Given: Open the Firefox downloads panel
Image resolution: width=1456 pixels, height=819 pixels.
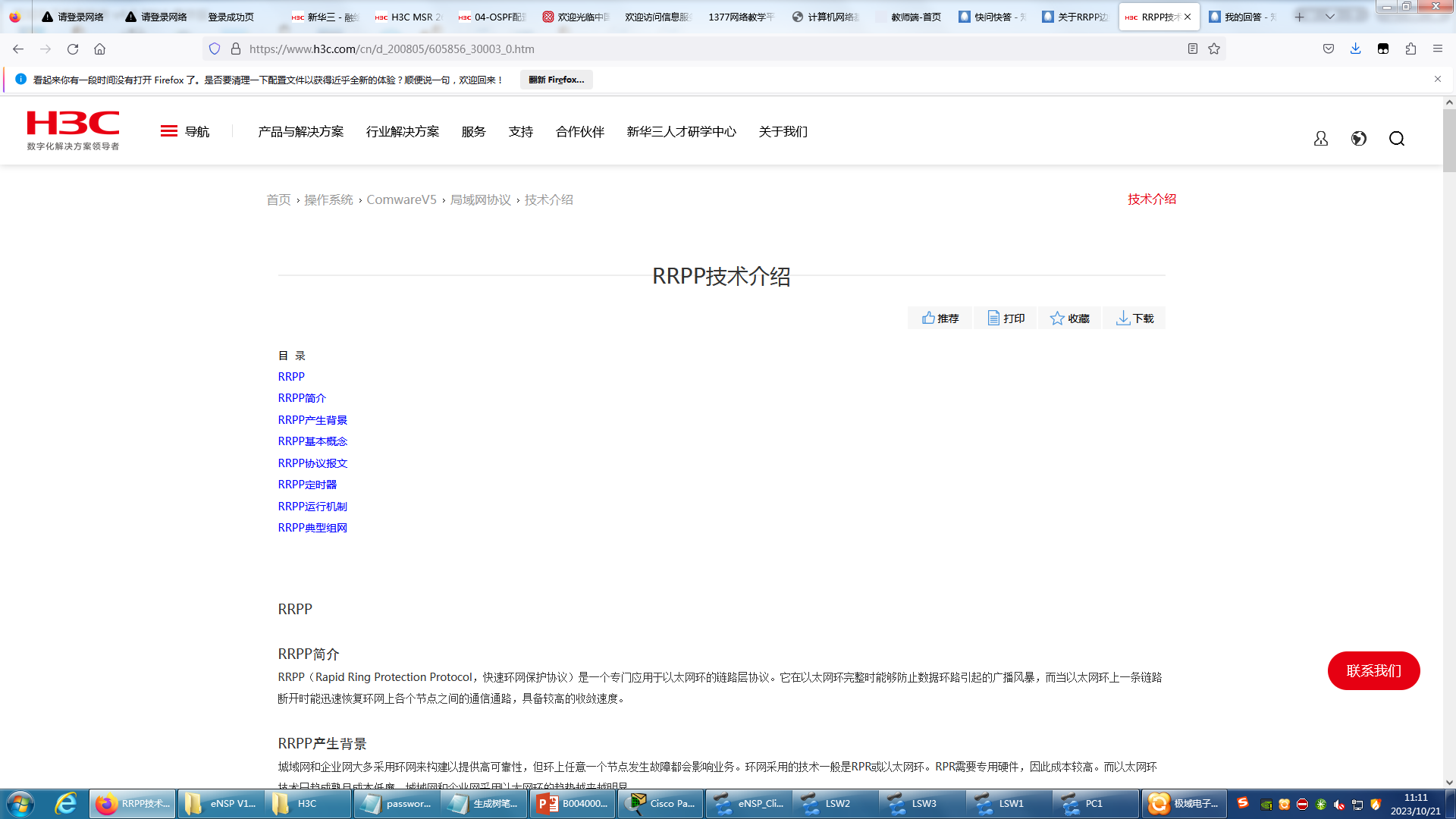Looking at the screenshot, I should (x=1355, y=49).
